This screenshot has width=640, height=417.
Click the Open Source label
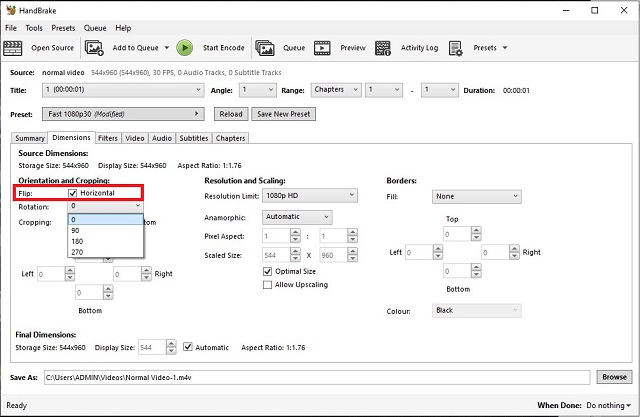tap(53, 48)
